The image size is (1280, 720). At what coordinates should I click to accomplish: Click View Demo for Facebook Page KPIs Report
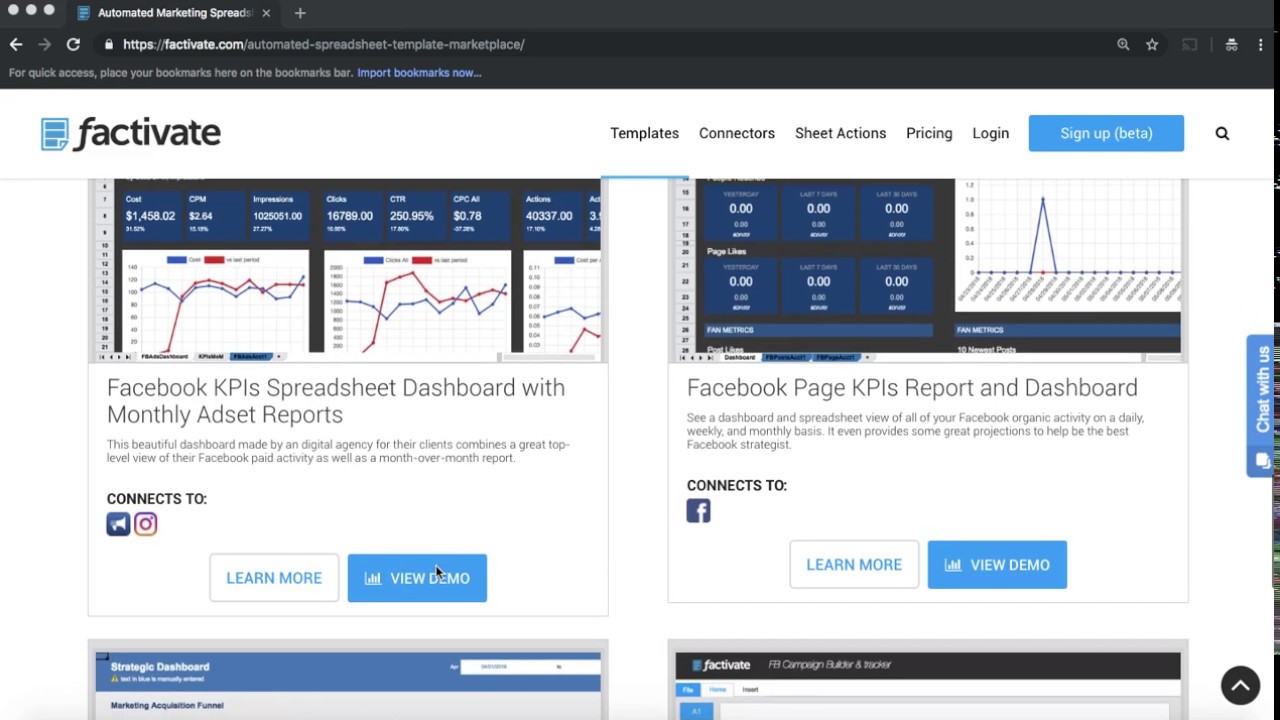coord(997,565)
